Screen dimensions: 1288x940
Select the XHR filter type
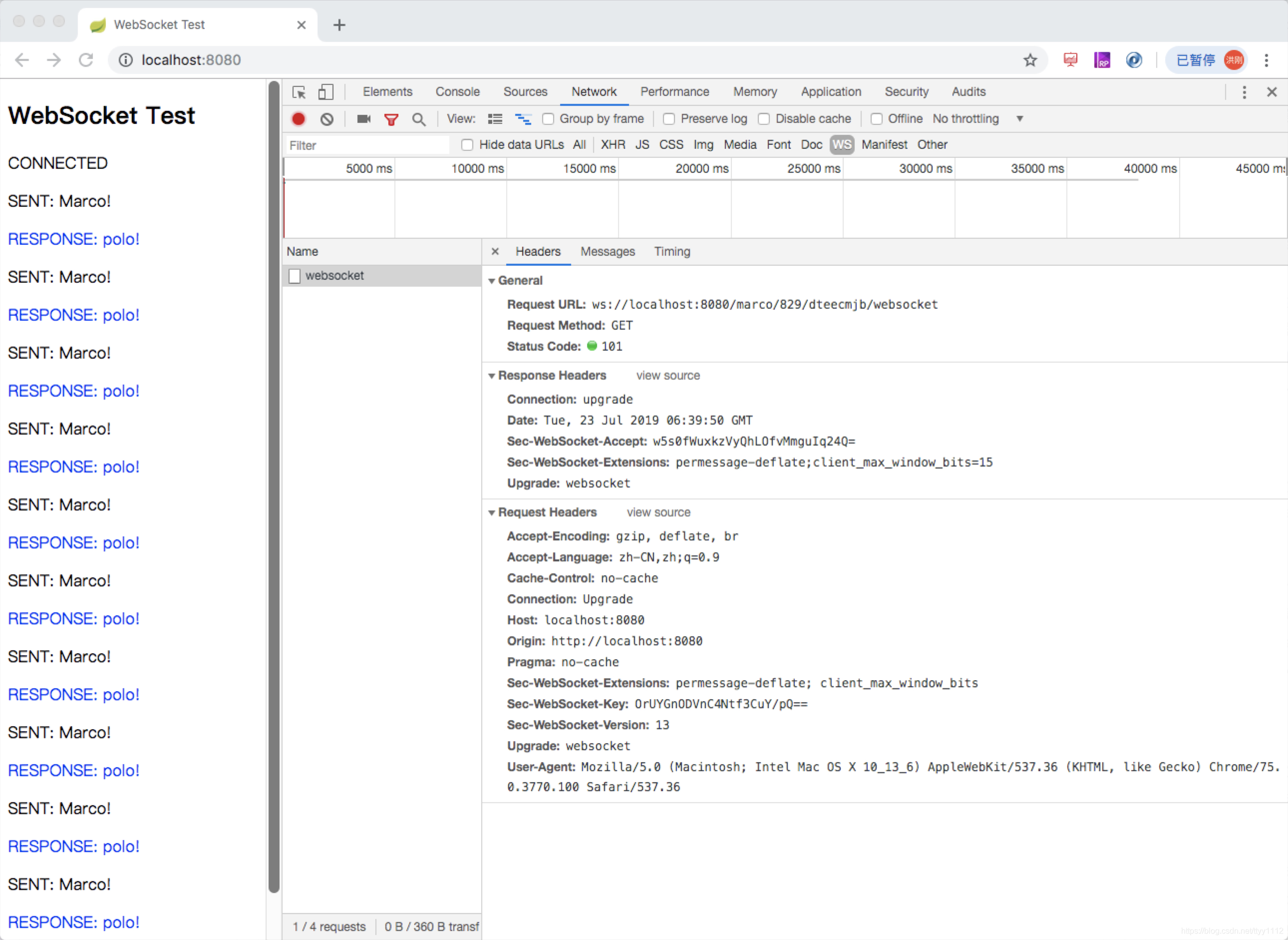click(x=613, y=145)
